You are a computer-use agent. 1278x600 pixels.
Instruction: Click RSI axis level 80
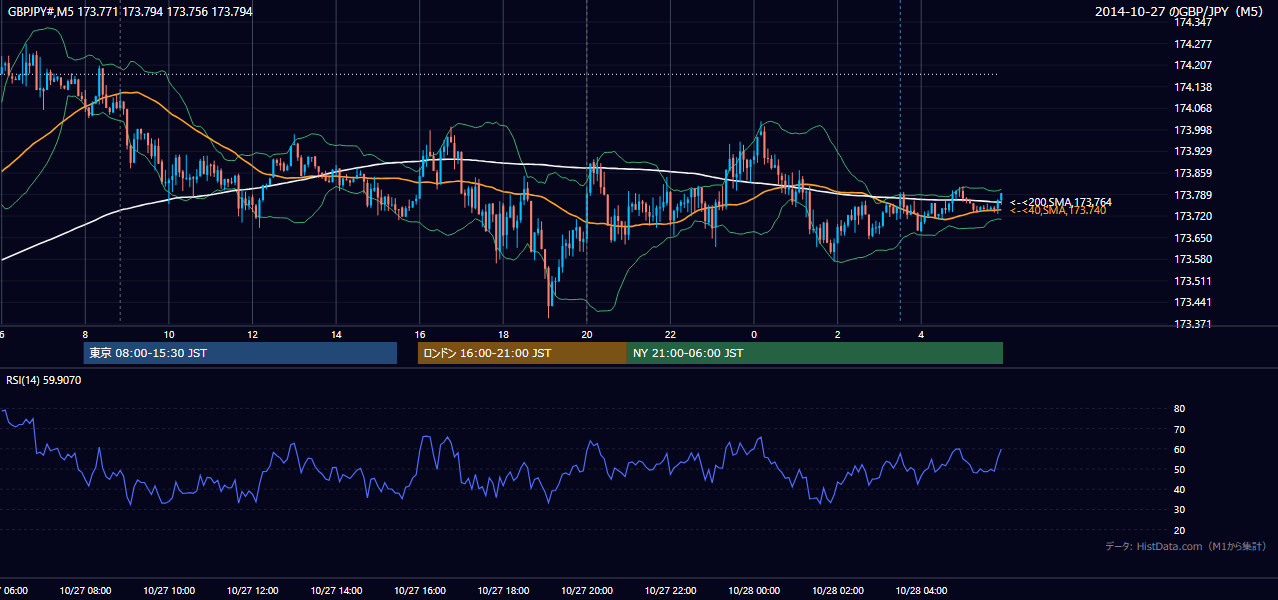tap(1179, 409)
